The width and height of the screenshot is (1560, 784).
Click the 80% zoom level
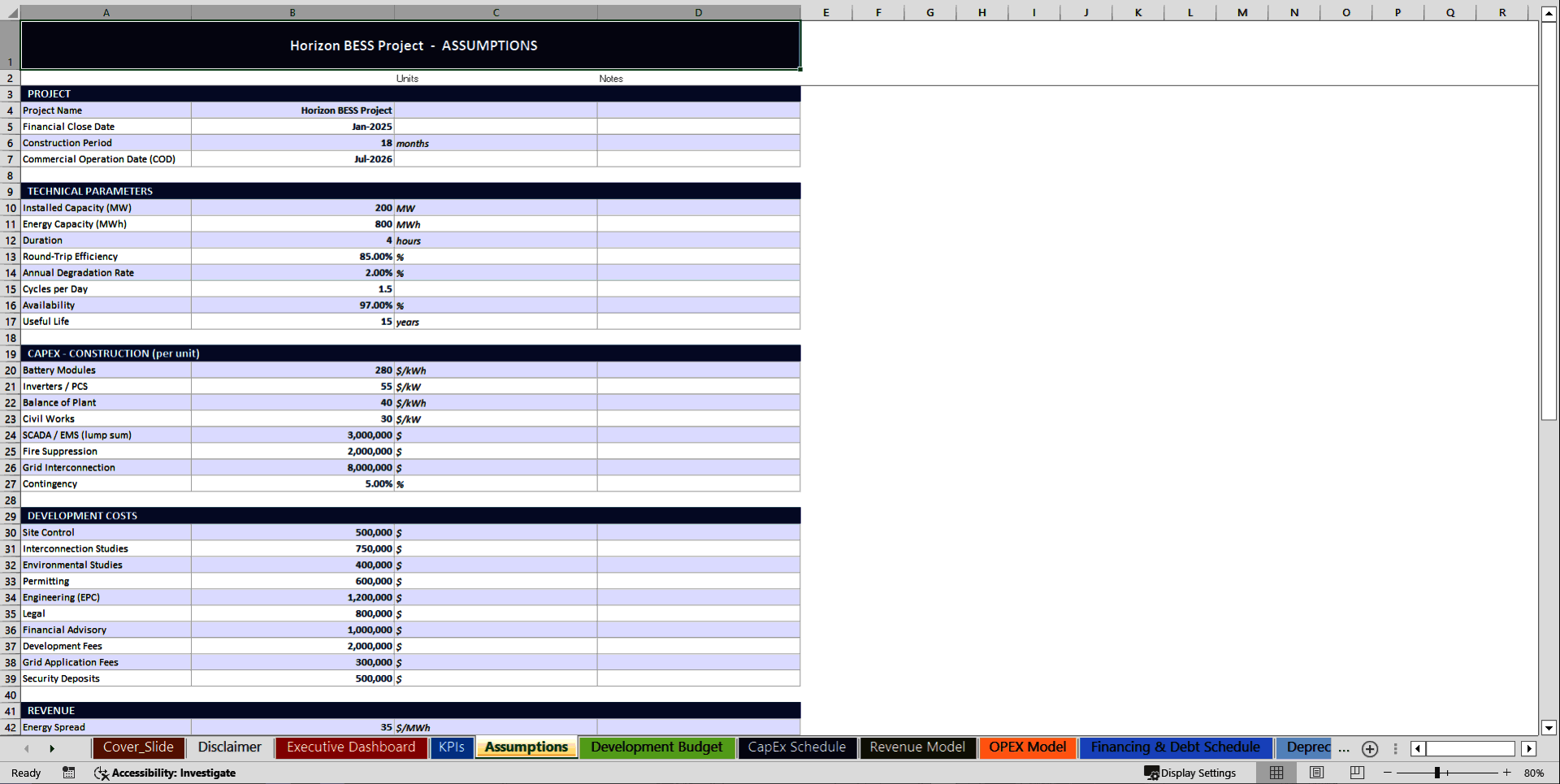pyautogui.click(x=1535, y=773)
